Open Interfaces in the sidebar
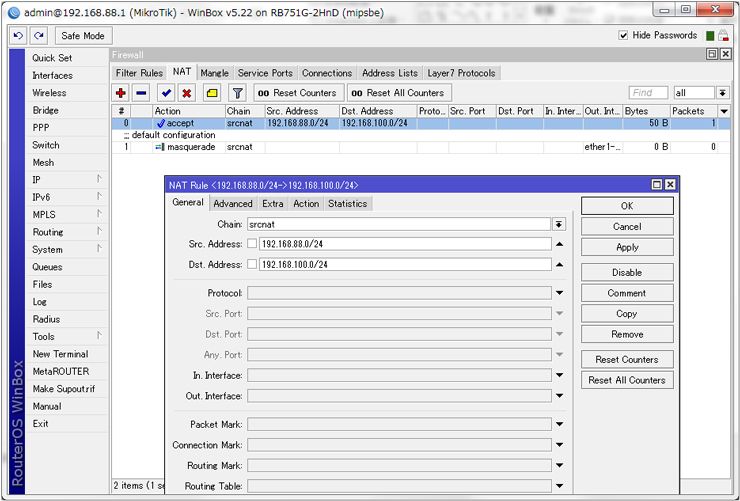 click(x=67, y=75)
